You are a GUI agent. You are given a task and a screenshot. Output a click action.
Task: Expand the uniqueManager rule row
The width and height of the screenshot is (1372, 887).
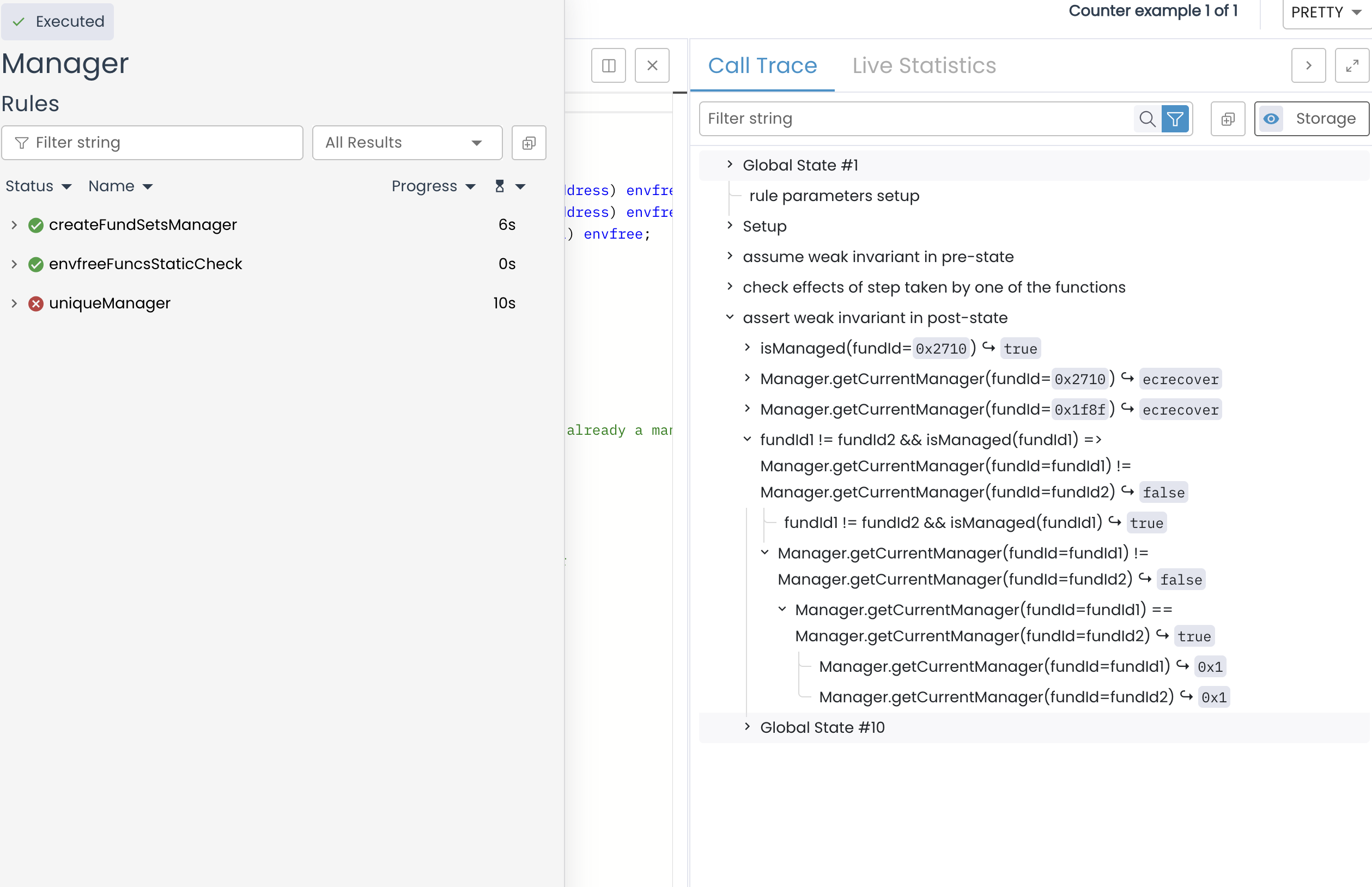tap(14, 303)
